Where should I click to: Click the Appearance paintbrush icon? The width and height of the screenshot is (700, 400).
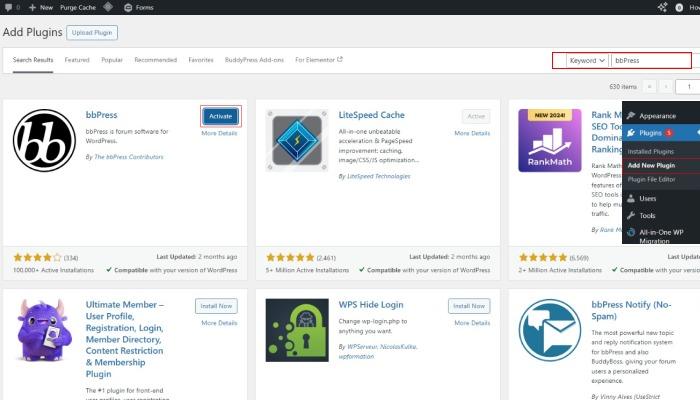pos(631,116)
